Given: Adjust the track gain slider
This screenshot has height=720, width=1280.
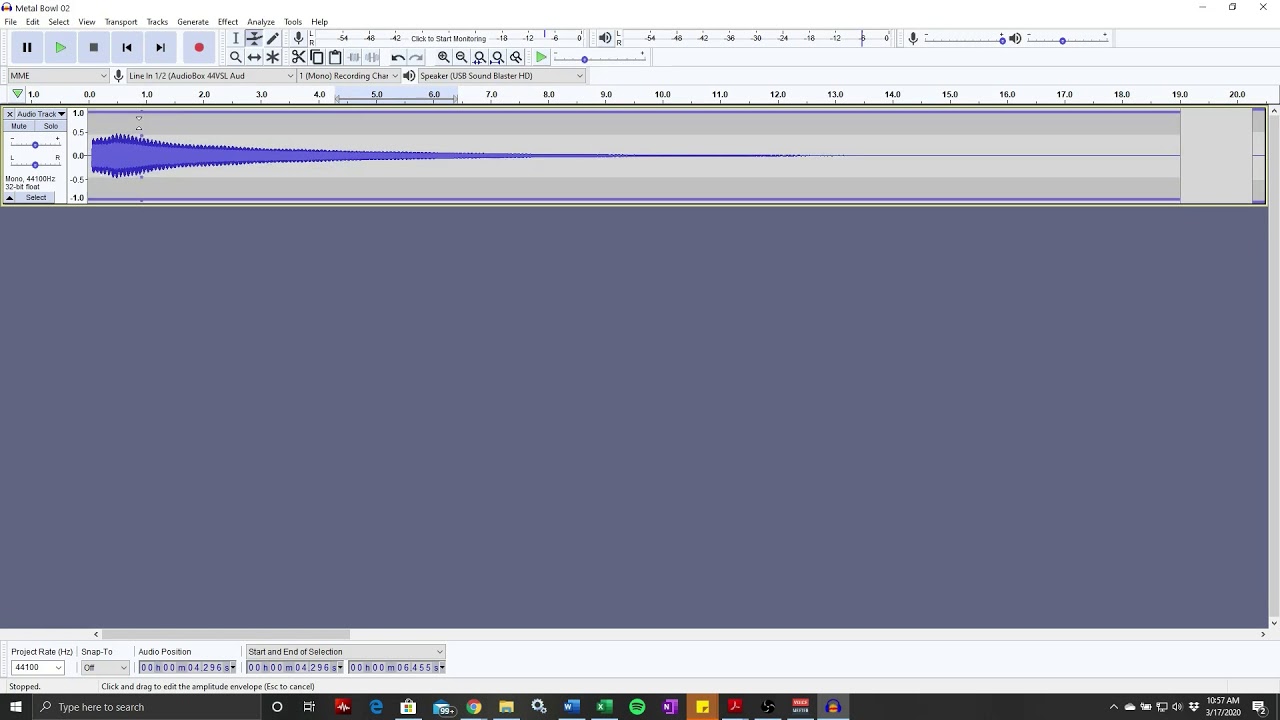Looking at the screenshot, I should pos(35,145).
